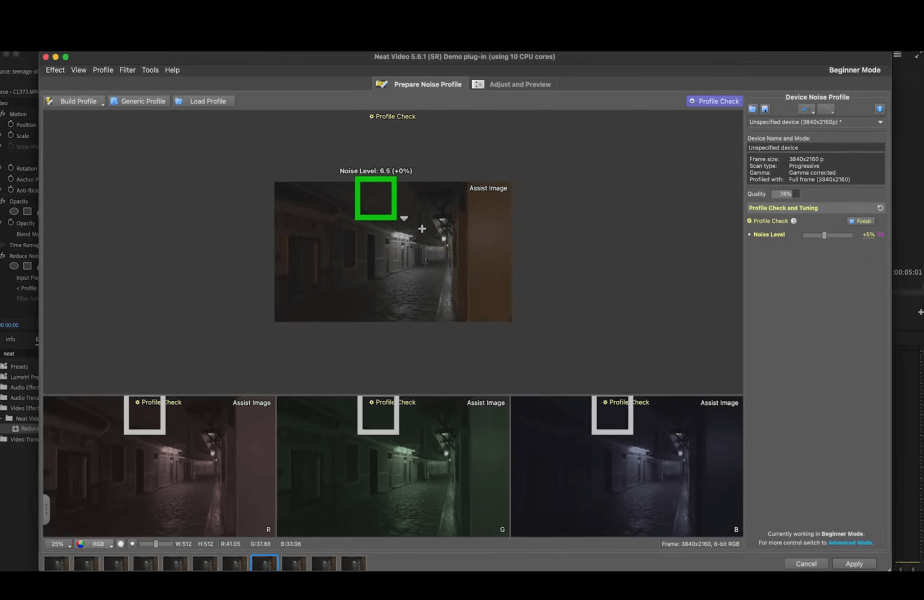The width and height of the screenshot is (924, 600).
Task: Click the open profile folder icon
Action: 753,109
